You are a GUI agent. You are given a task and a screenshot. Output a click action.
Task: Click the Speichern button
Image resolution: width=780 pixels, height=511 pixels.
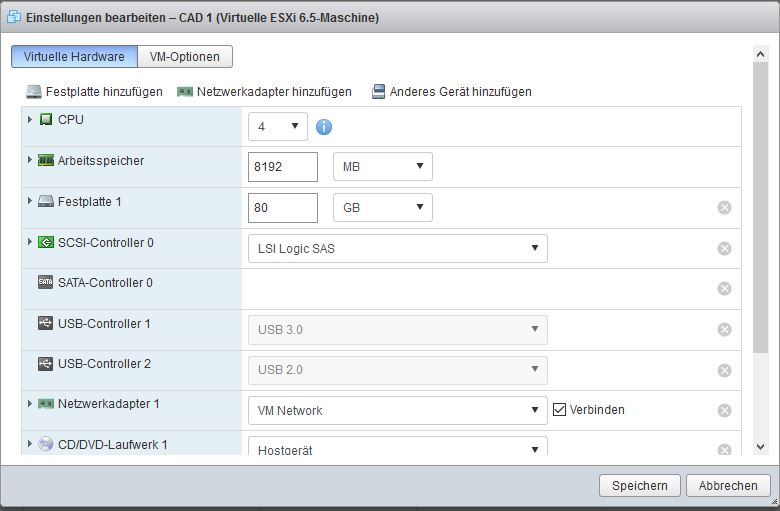pos(639,486)
